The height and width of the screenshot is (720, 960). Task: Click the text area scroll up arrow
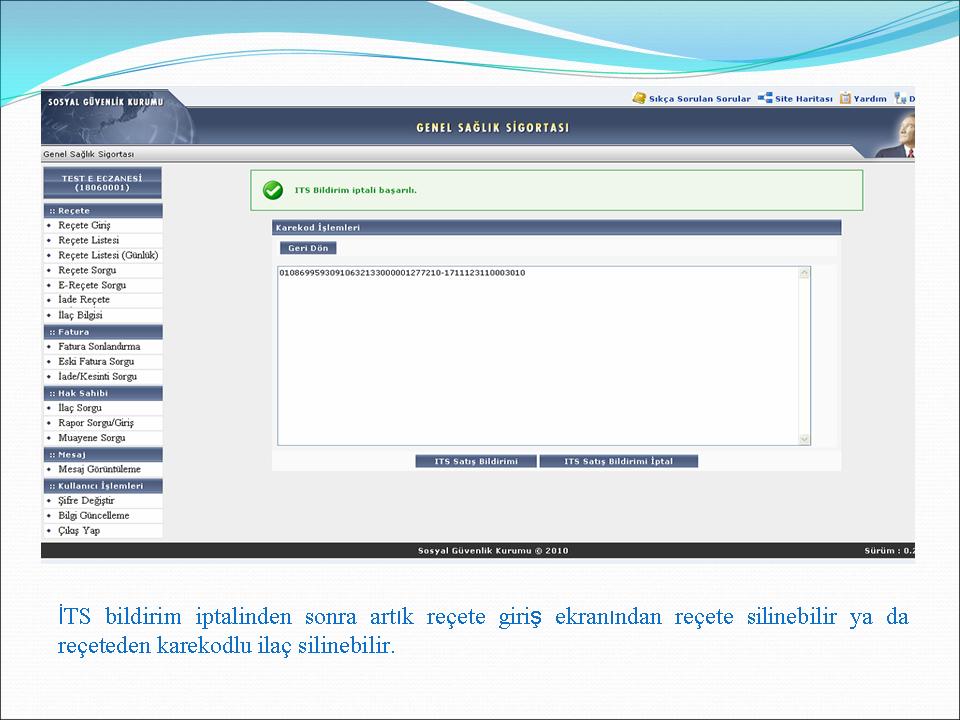pos(804,273)
